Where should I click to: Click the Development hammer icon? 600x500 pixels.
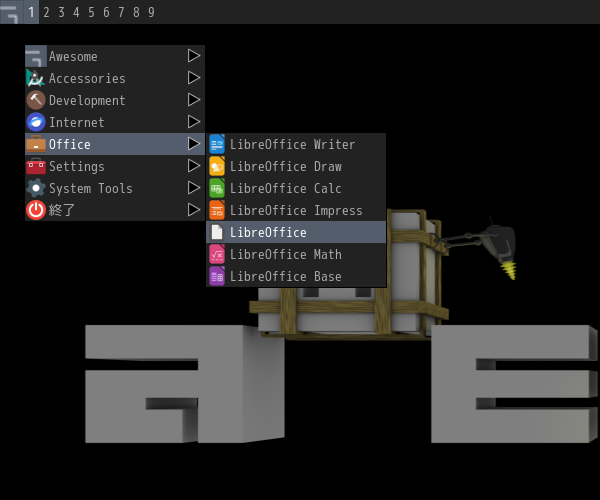[36, 100]
